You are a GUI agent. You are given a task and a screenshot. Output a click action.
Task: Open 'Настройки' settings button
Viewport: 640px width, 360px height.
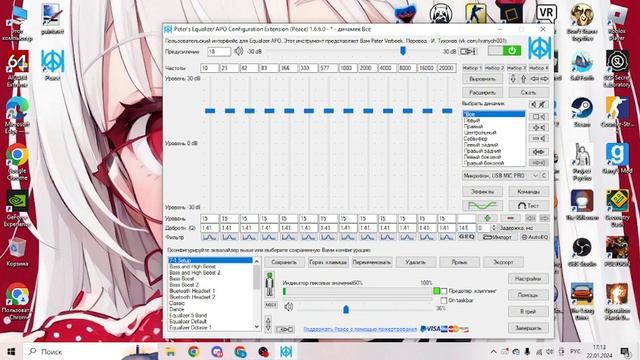point(528,278)
